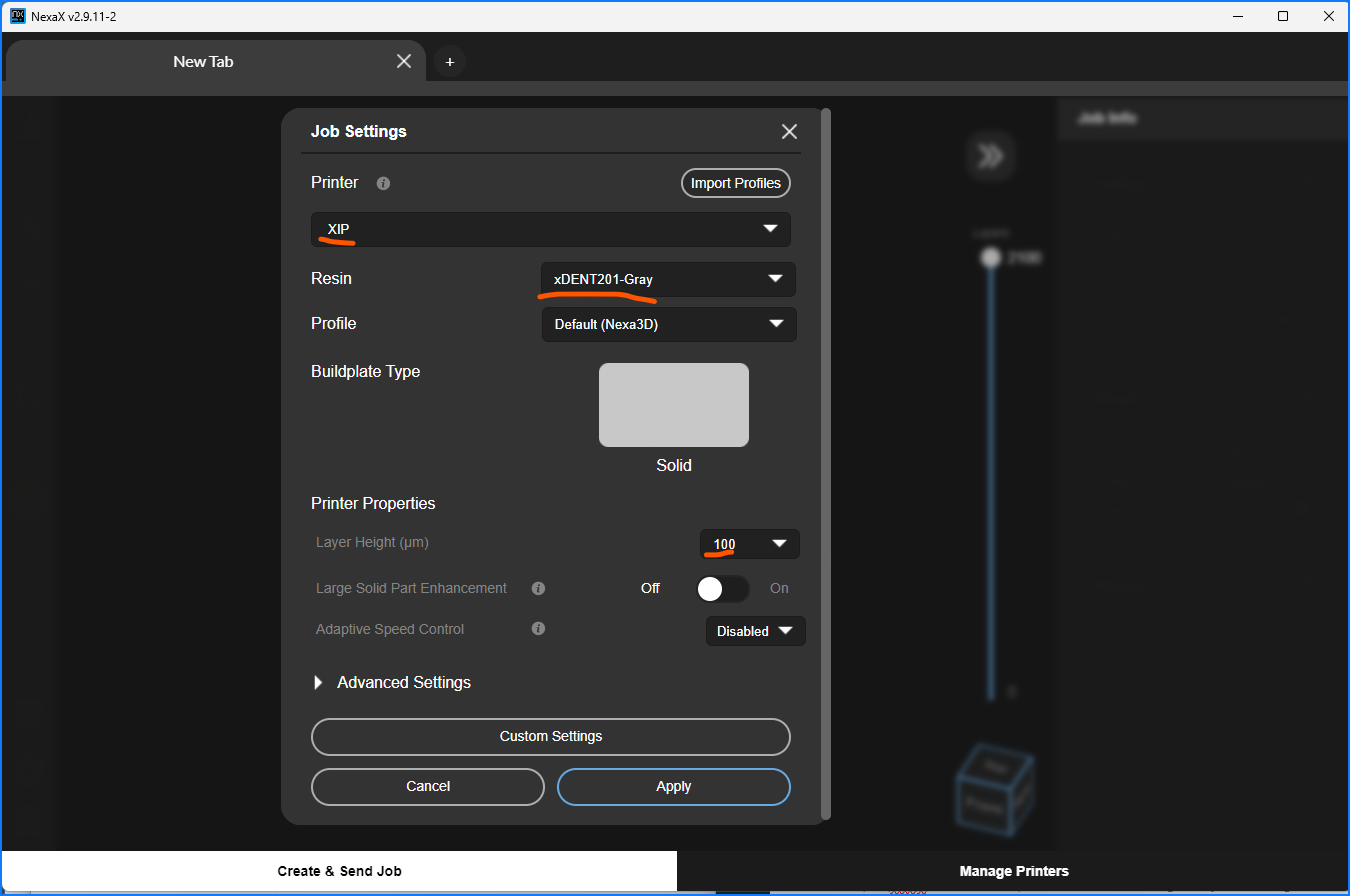
Task: Add a new tab with the plus button
Action: [450, 62]
